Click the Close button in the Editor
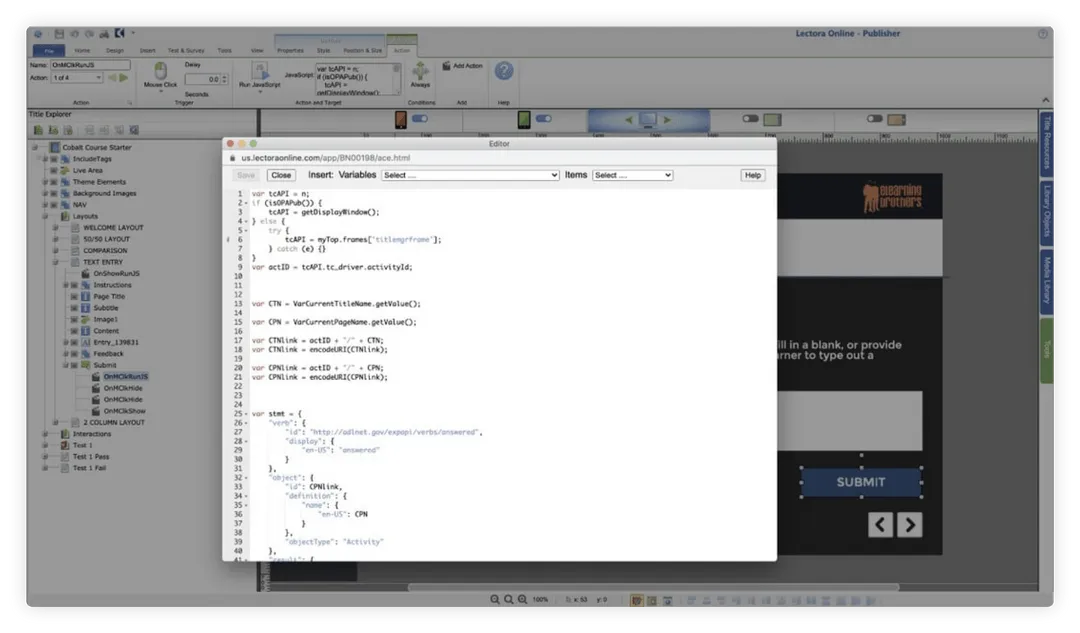This screenshot has width=1080, height=633. pos(281,174)
